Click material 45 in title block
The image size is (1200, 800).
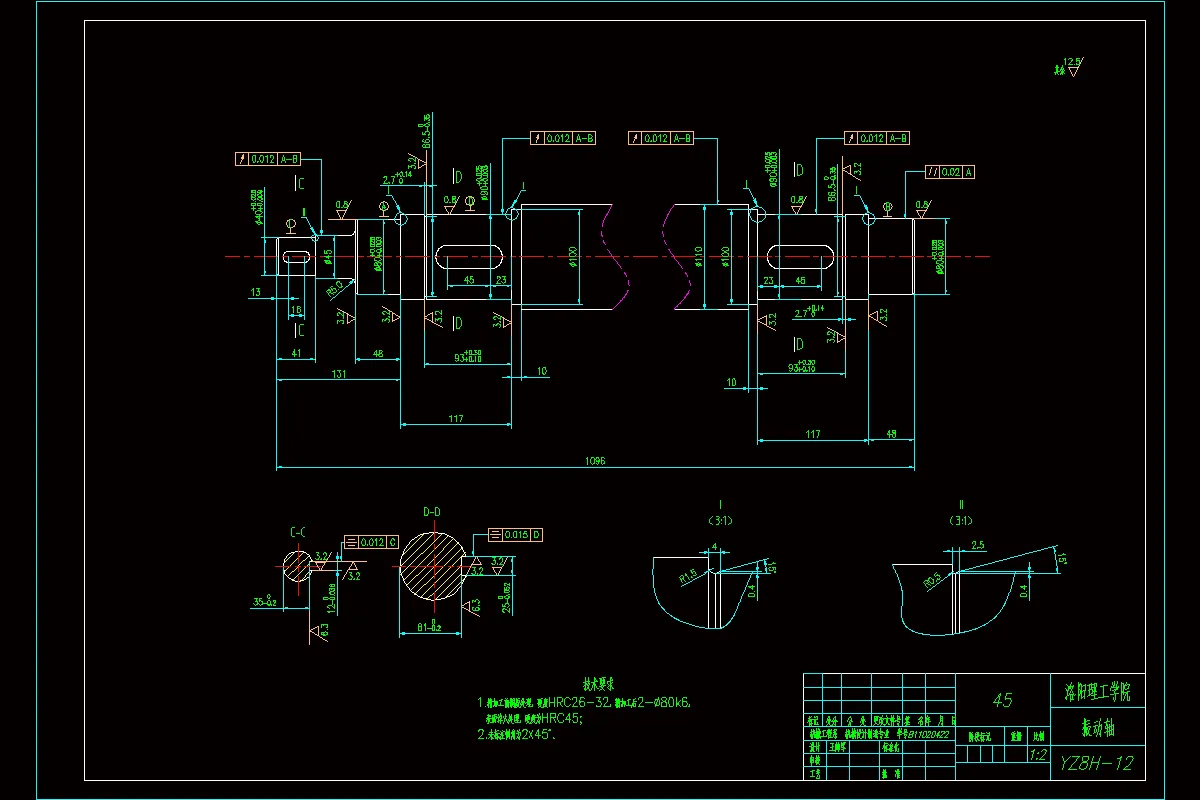coord(1002,701)
